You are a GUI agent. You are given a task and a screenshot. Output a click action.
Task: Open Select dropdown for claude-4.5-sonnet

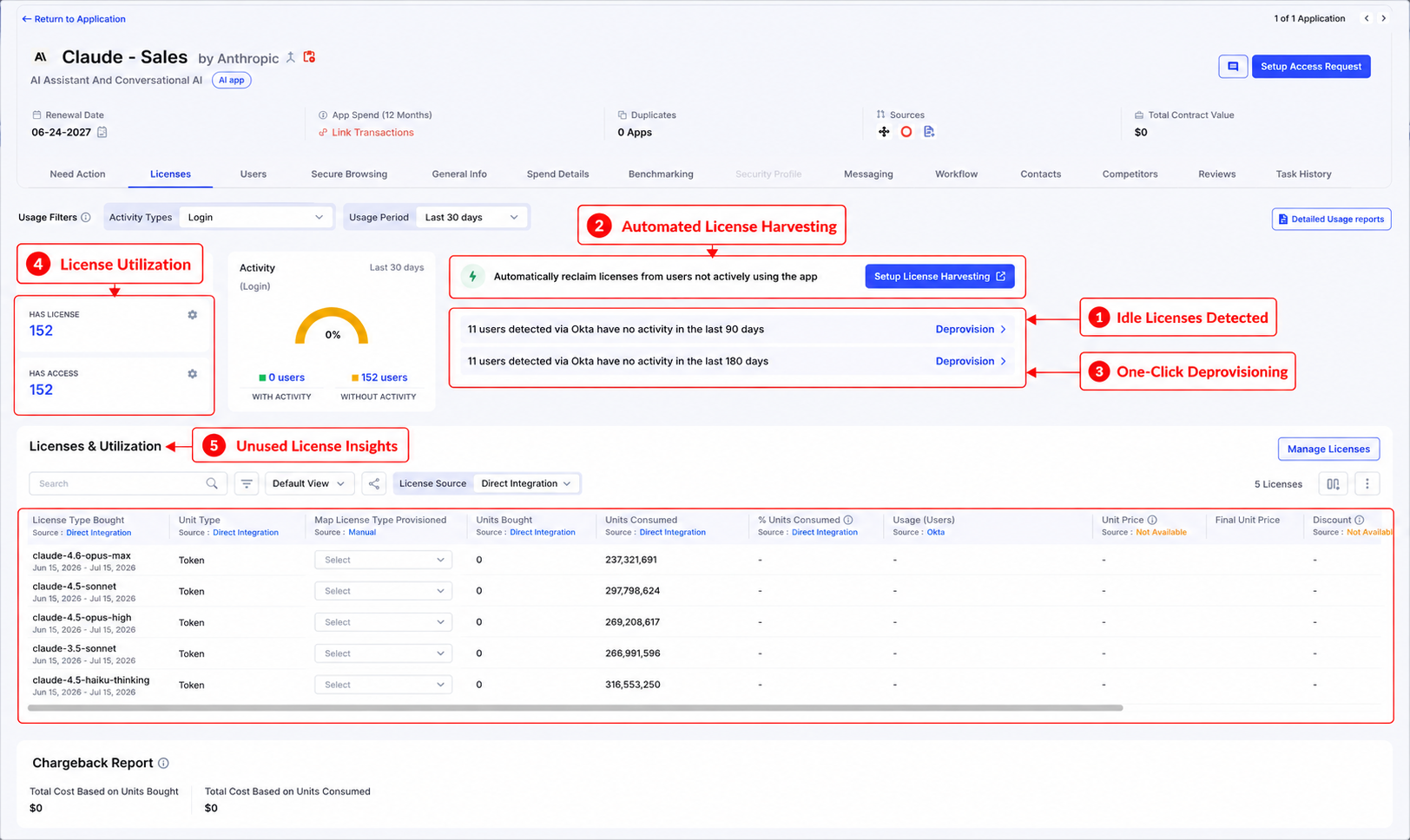(x=383, y=592)
